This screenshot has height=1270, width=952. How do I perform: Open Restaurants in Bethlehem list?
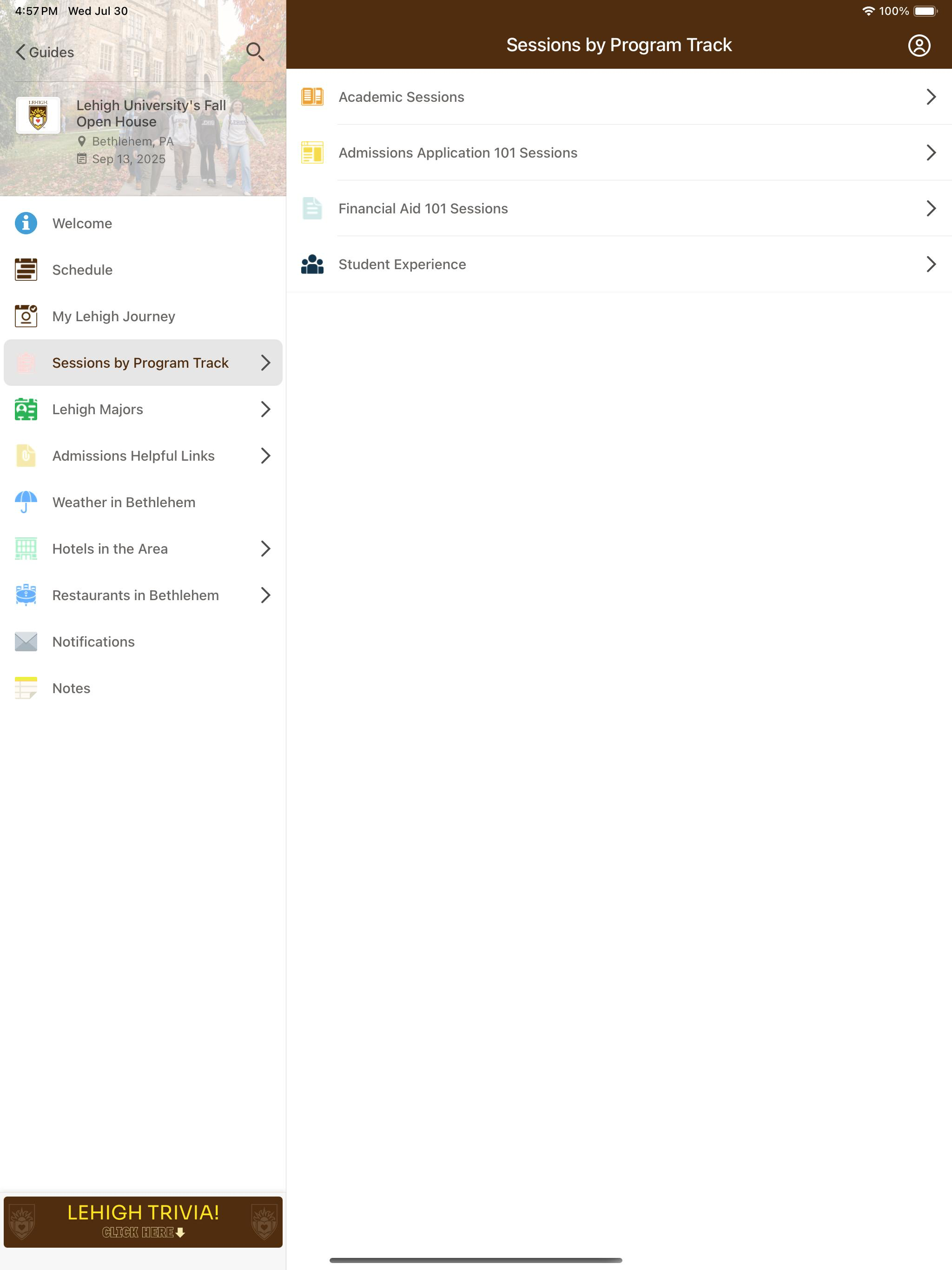(143, 595)
